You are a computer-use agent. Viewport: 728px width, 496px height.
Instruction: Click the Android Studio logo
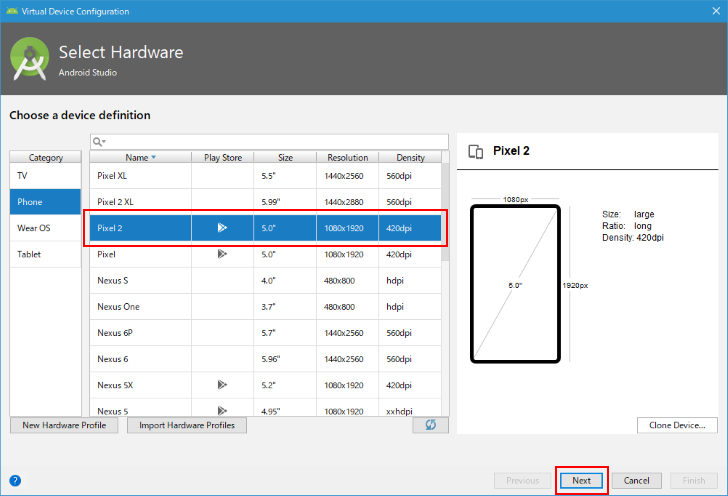(30, 59)
